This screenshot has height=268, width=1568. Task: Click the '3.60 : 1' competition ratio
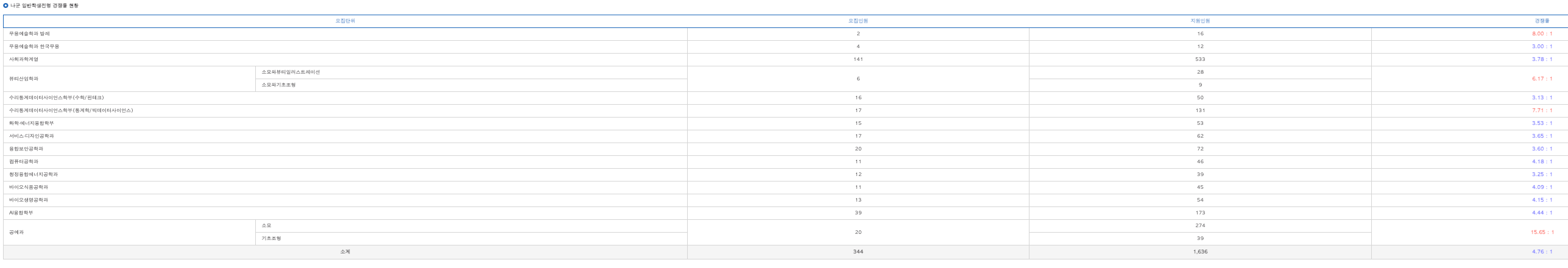[x=1542, y=149]
